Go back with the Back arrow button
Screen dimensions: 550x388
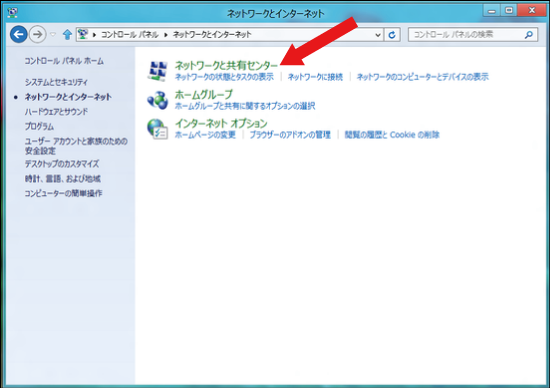click(x=19, y=34)
